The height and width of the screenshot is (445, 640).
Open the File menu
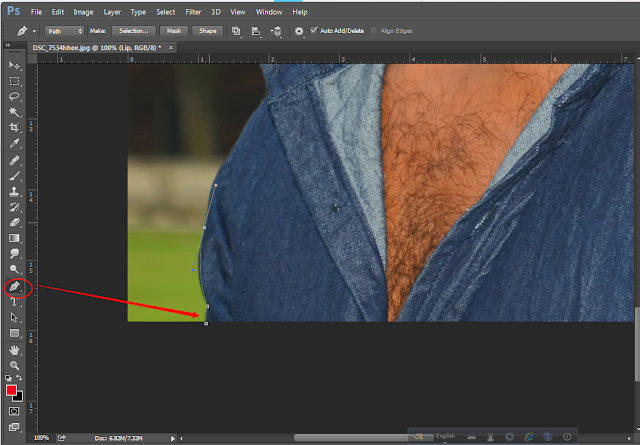[x=36, y=12]
